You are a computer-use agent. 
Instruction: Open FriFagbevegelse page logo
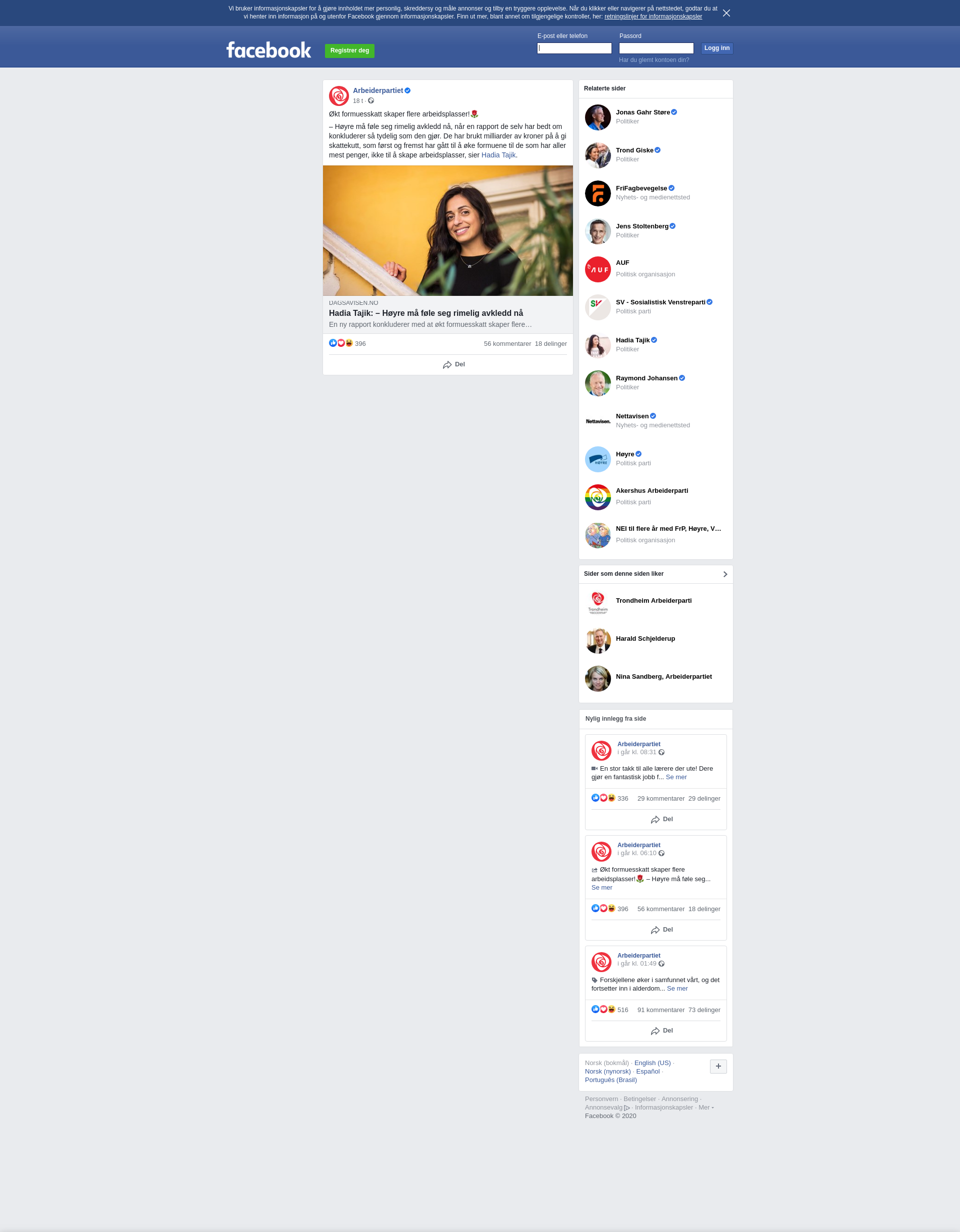597,193
